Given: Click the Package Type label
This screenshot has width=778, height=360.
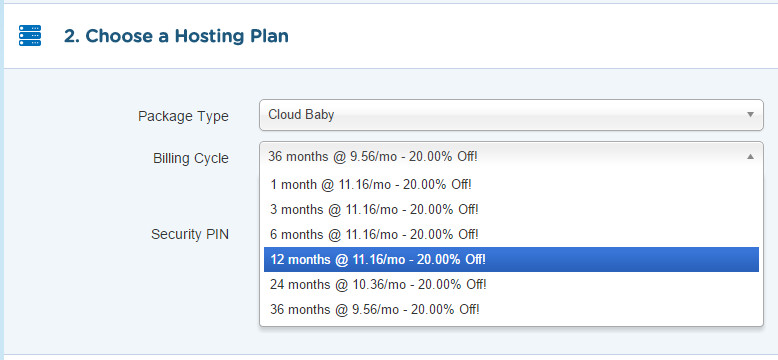Looking at the screenshot, I should point(184,117).
